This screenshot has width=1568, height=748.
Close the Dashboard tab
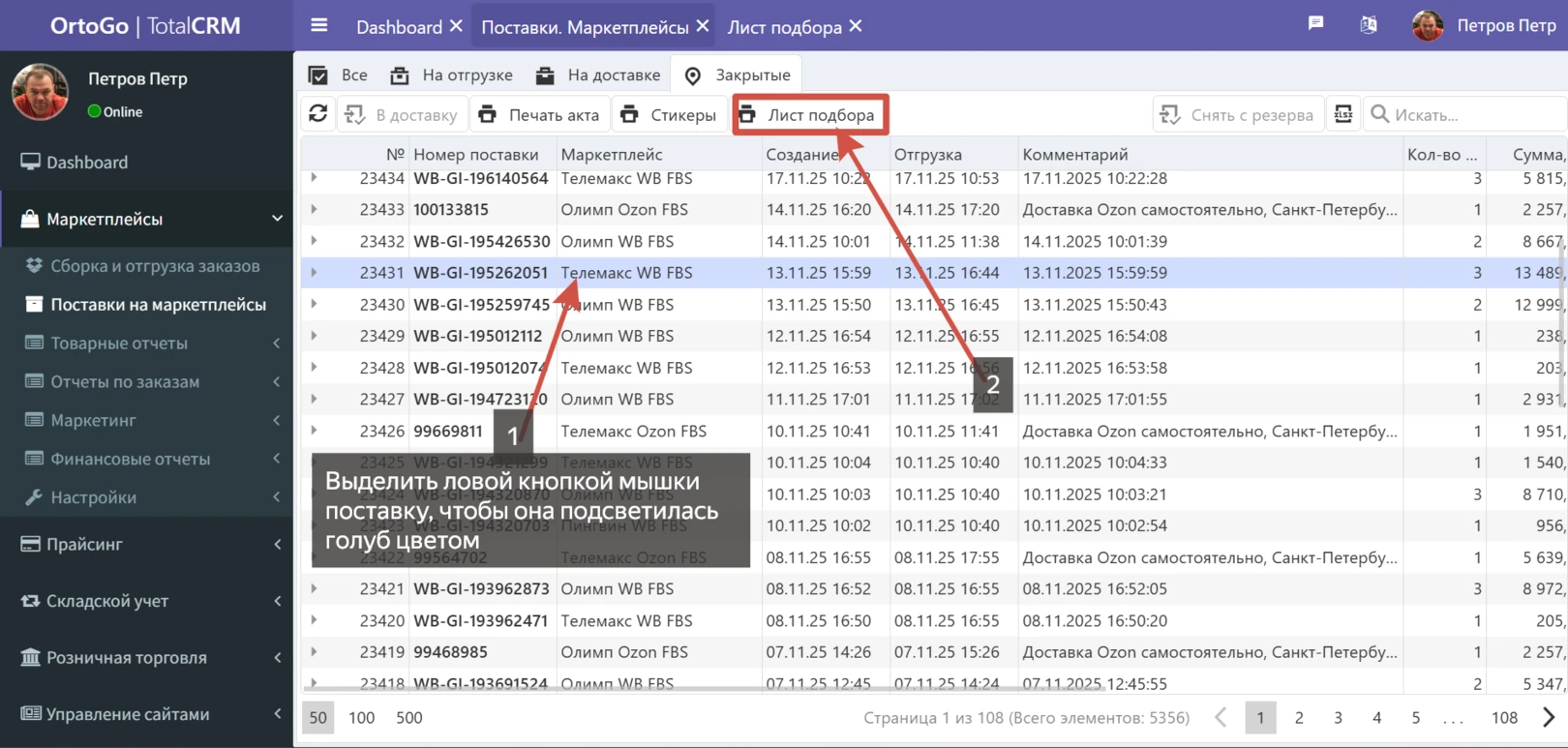pos(456,27)
